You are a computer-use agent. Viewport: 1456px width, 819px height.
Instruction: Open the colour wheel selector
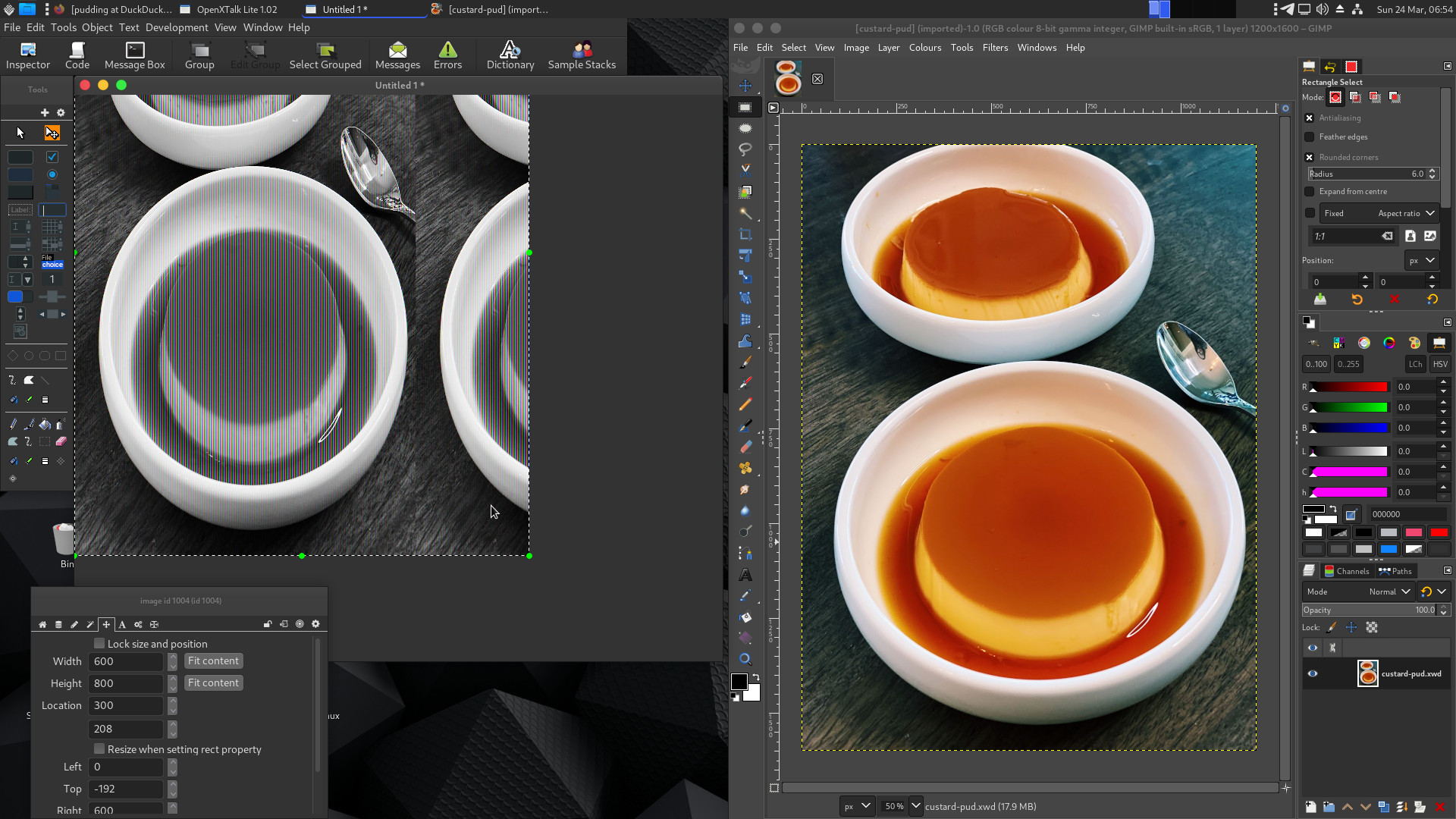(1389, 343)
